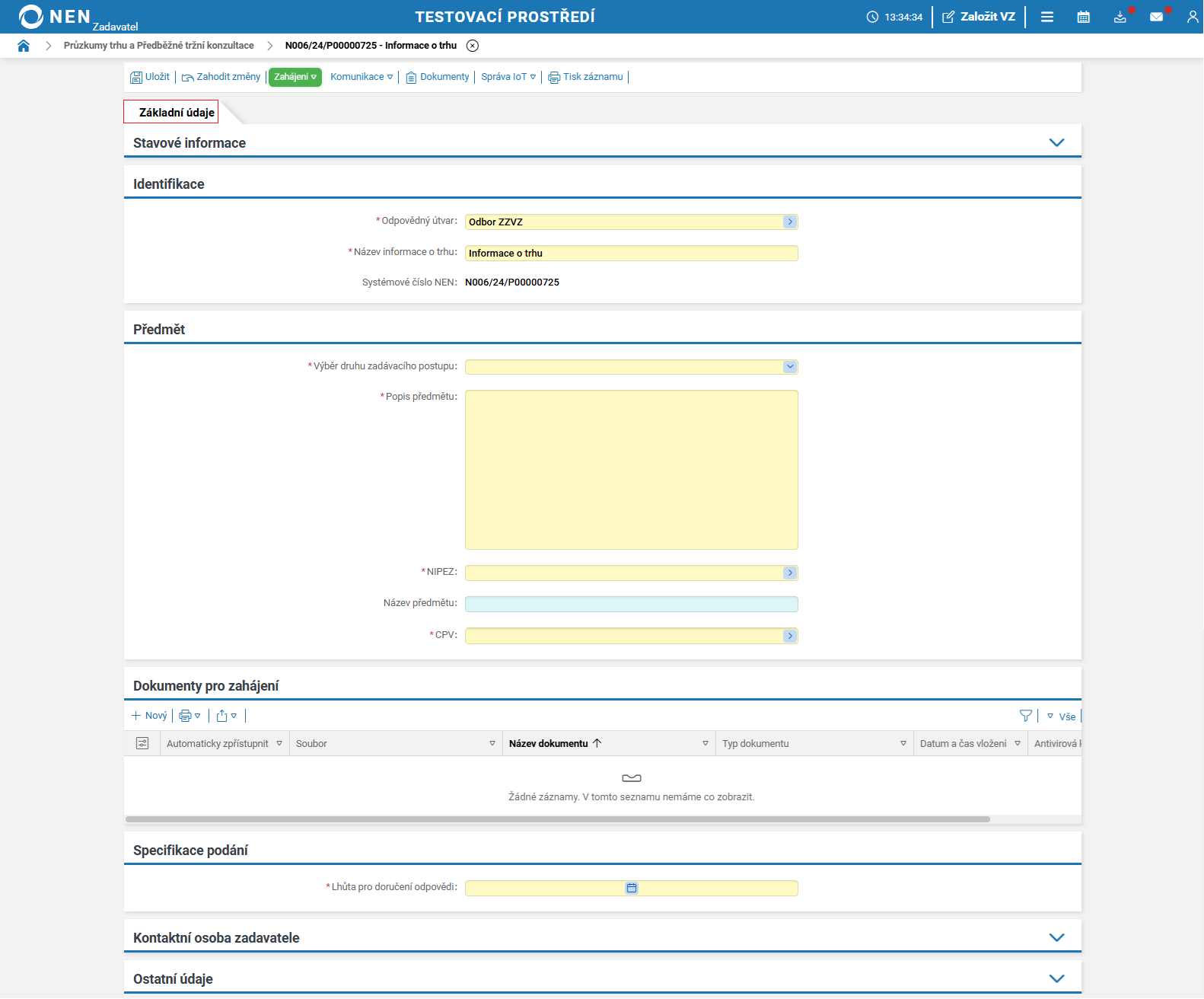Expand the Stavové informace section
The height and width of the screenshot is (999, 1204).
pos(1056,142)
